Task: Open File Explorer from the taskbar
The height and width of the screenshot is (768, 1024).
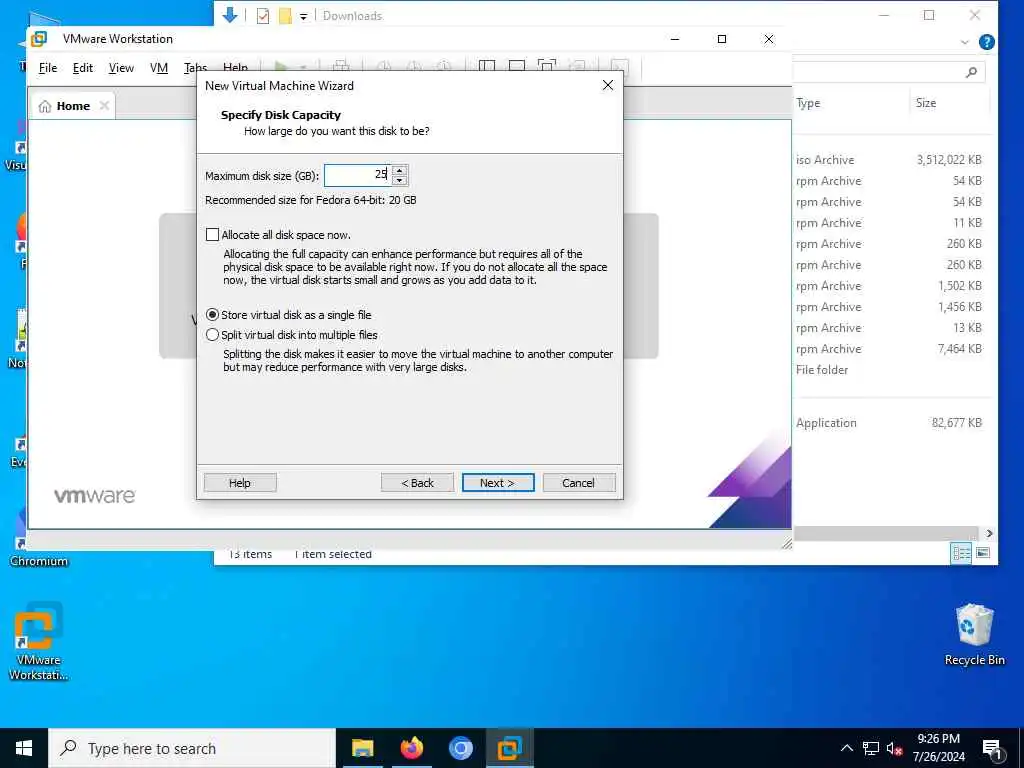Action: [362, 748]
